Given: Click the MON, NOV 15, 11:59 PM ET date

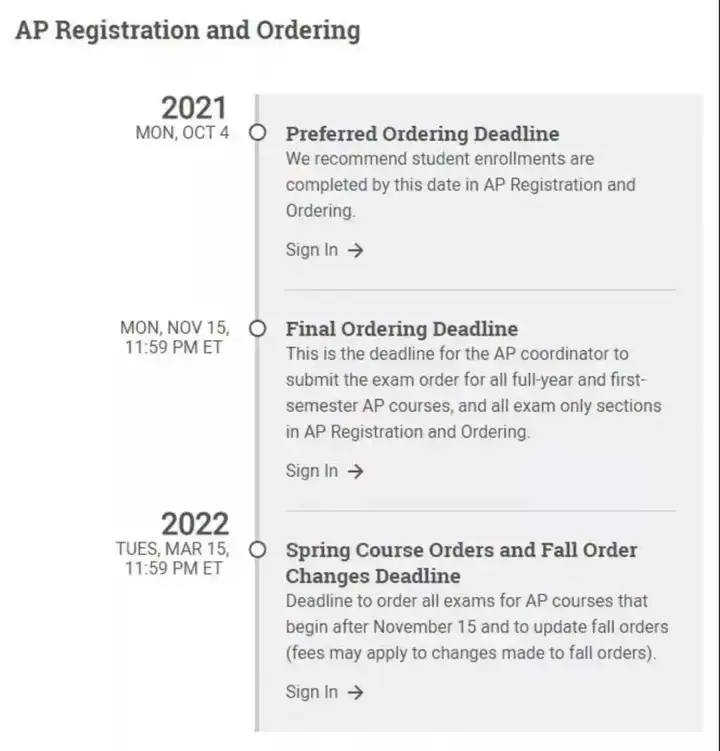Looking at the screenshot, I should pyautogui.click(x=175, y=338).
